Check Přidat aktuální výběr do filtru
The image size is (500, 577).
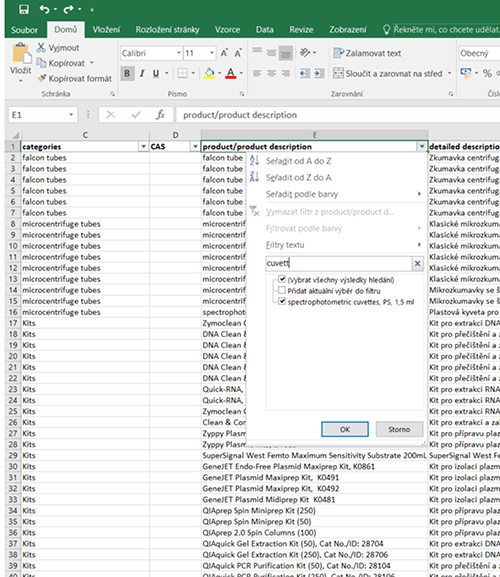tap(282, 290)
